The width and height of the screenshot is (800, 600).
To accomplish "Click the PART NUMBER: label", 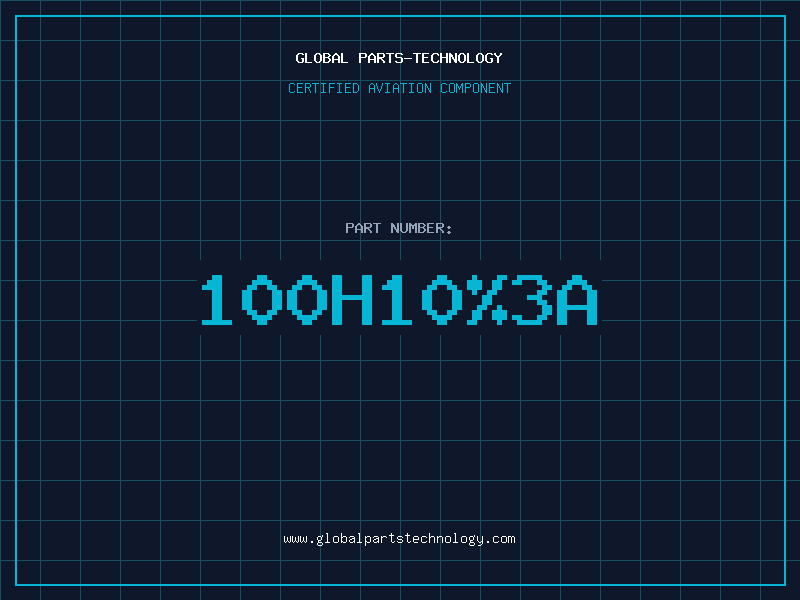I will coord(398,228).
